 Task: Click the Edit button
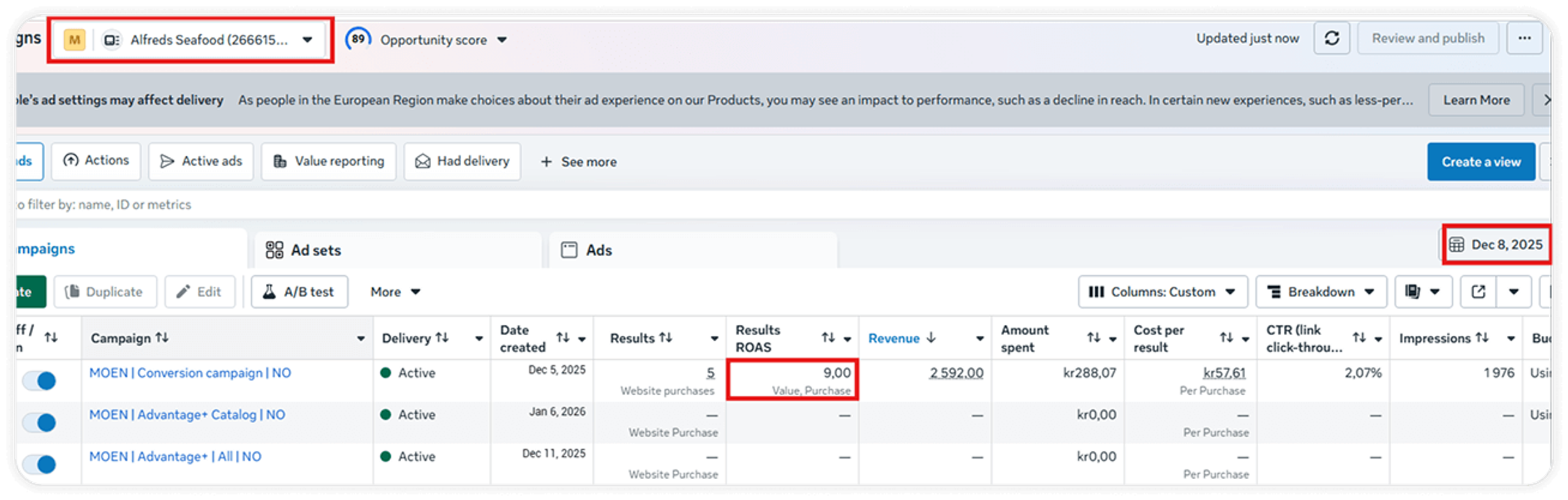coord(200,292)
